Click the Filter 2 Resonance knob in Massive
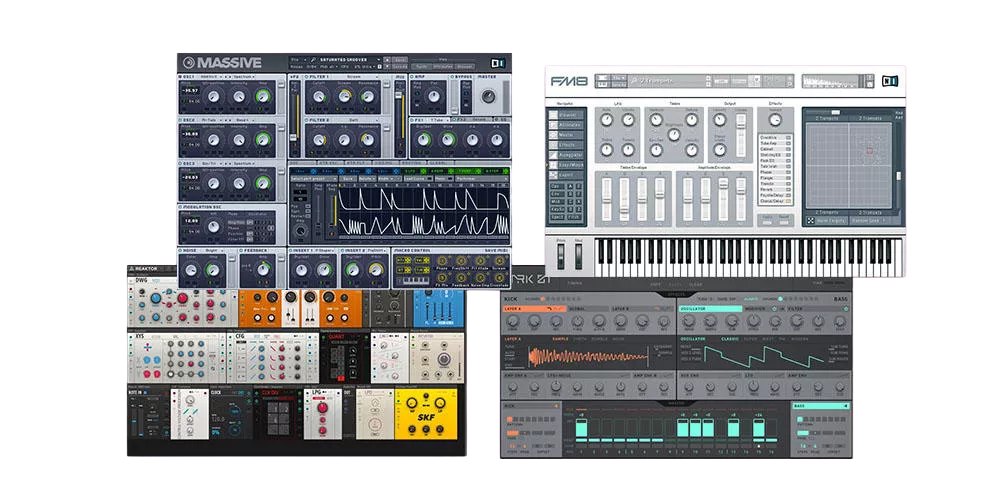The width and height of the screenshot is (1000, 500). point(367,140)
